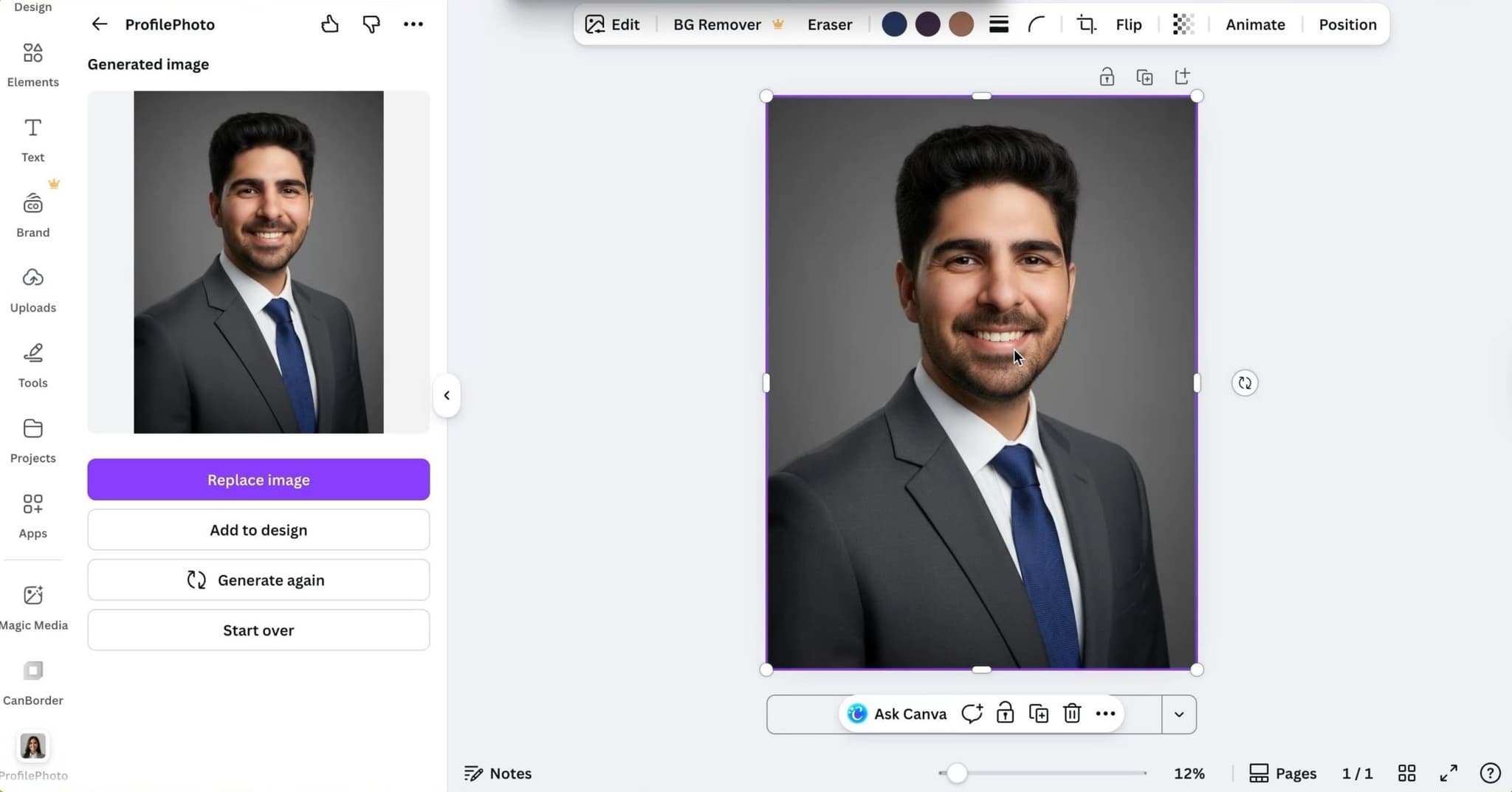Viewport: 1512px width, 792px height.
Task: Open the Crop tool
Action: coord(1085,24)
